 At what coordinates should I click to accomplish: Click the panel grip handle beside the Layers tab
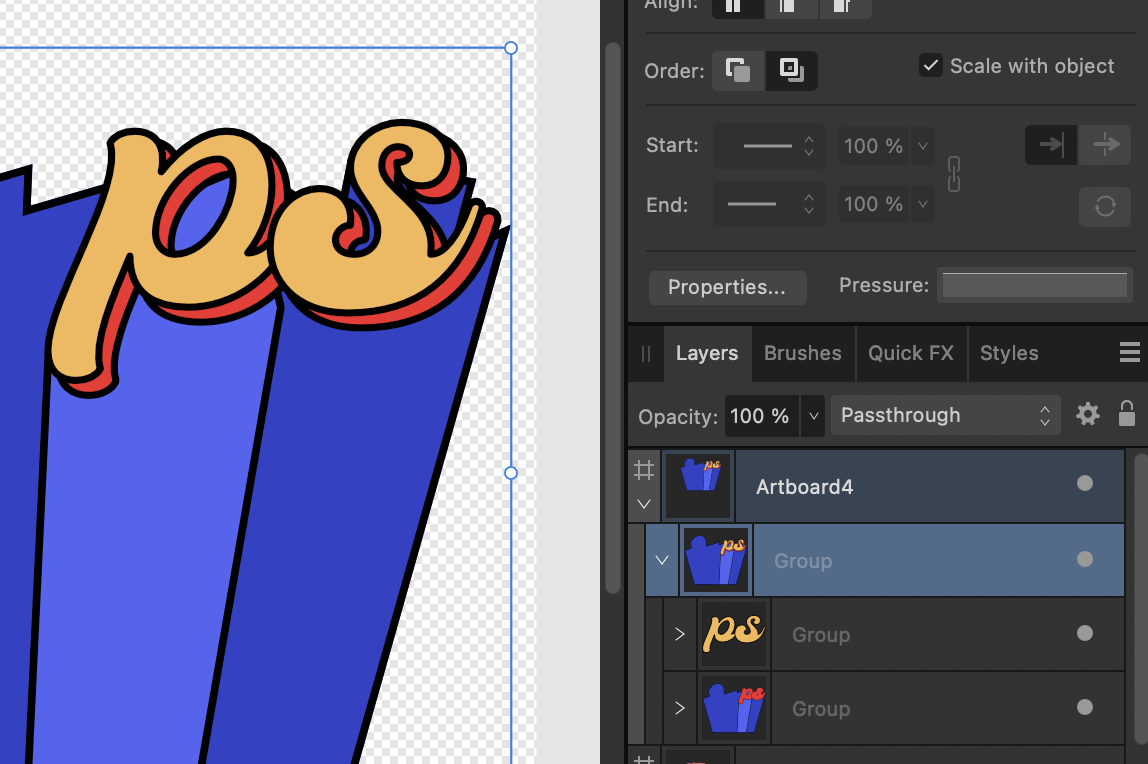[x=646, y=354]
